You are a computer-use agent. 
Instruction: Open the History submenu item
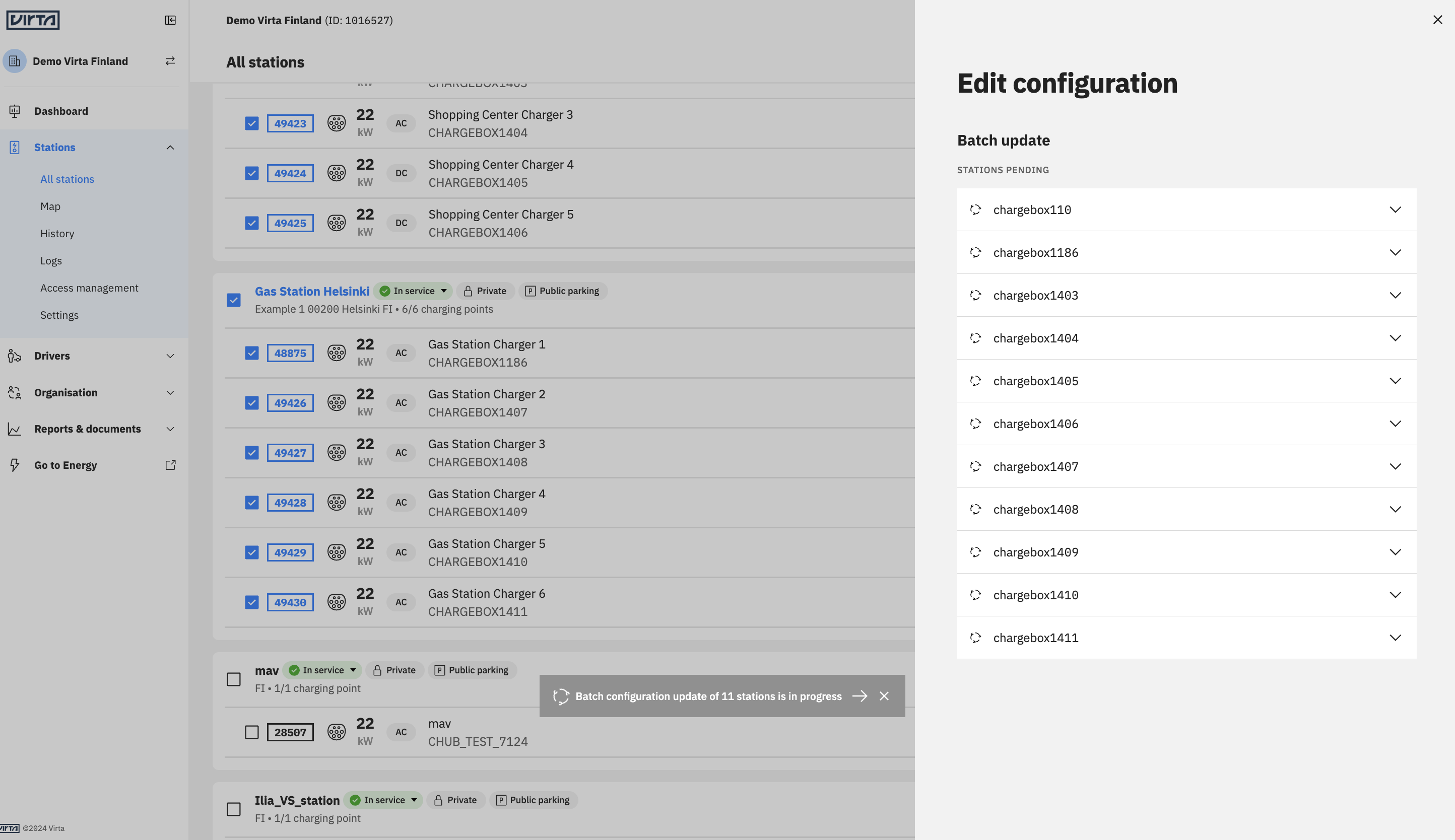click(57, 233)
